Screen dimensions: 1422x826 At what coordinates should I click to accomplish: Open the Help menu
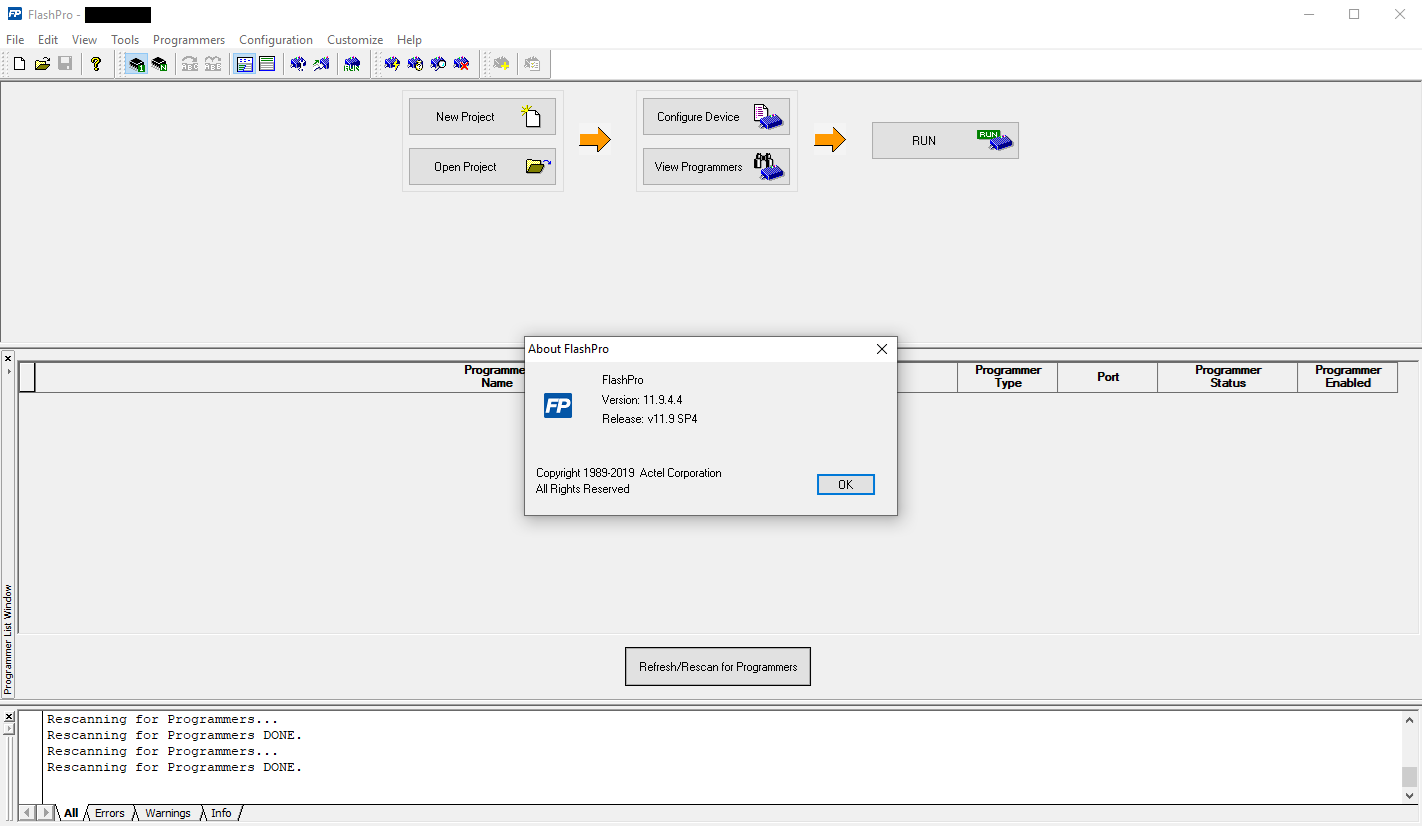click(410, 40)
